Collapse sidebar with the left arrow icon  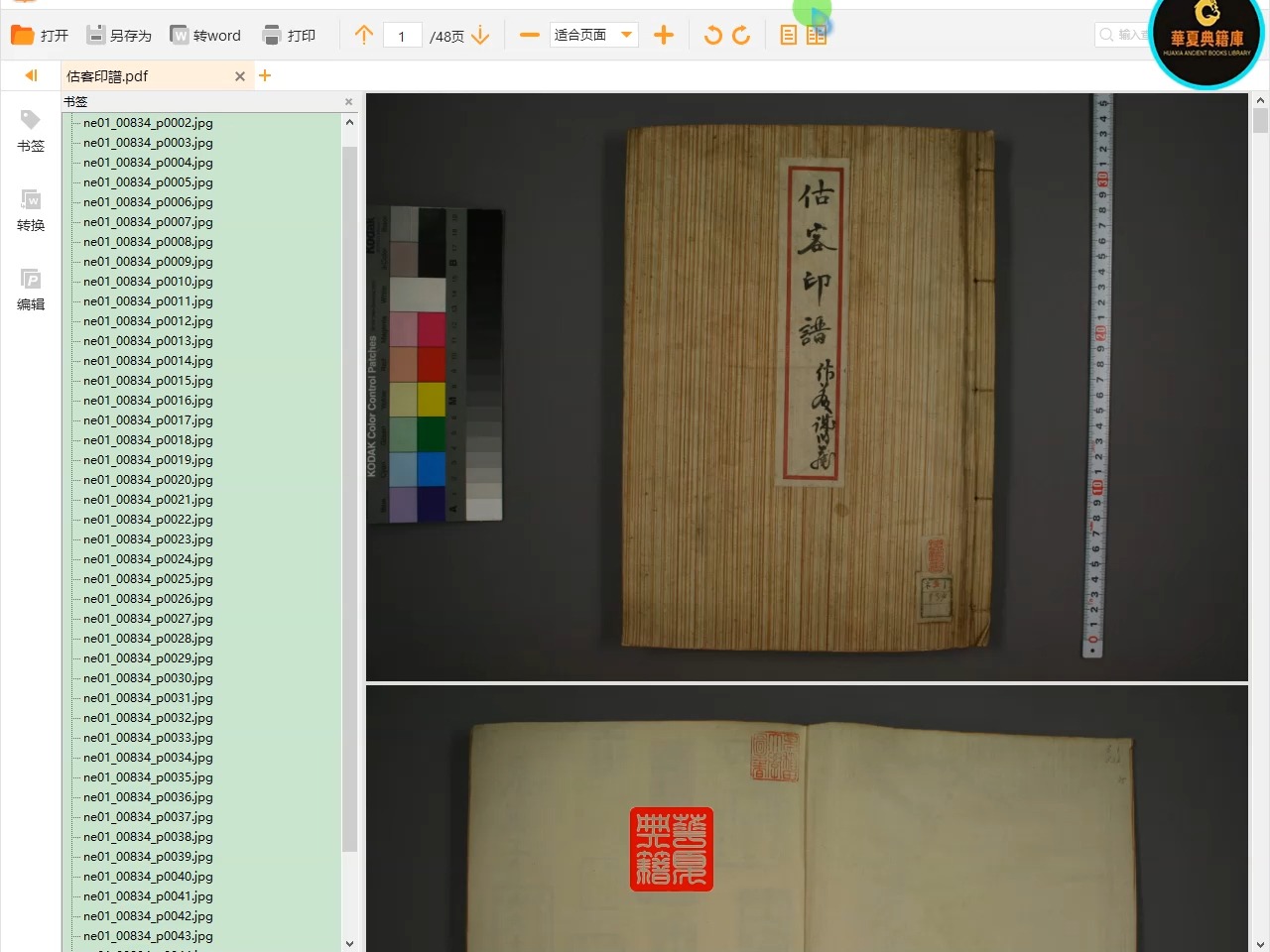click(31, 75)
